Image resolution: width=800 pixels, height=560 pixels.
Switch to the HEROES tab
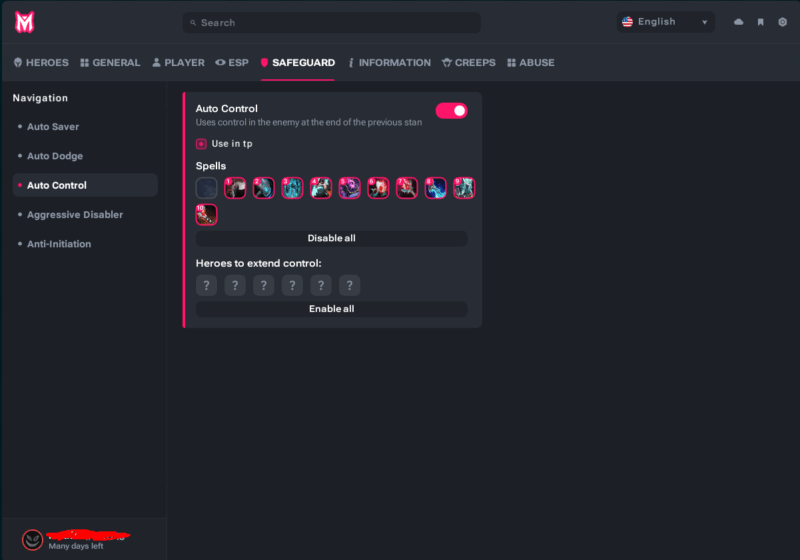[41, 63]
